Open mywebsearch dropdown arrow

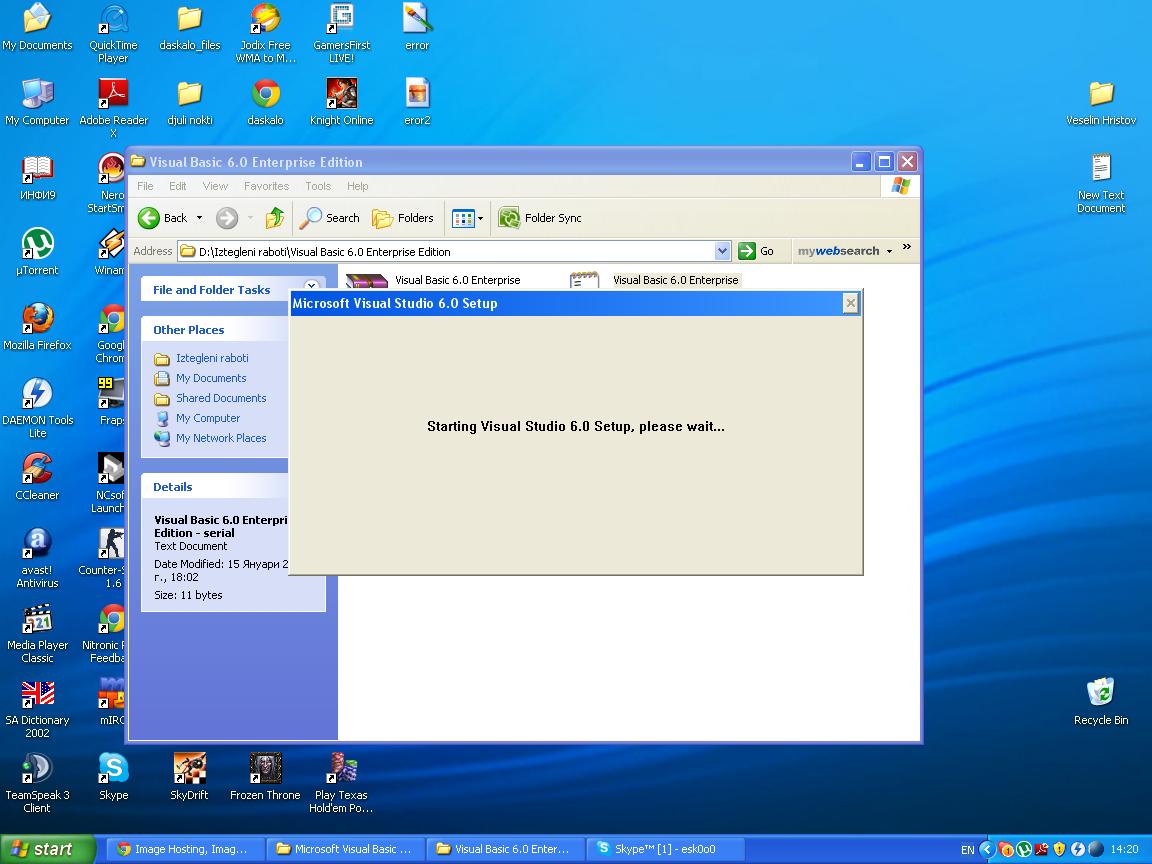890,251
